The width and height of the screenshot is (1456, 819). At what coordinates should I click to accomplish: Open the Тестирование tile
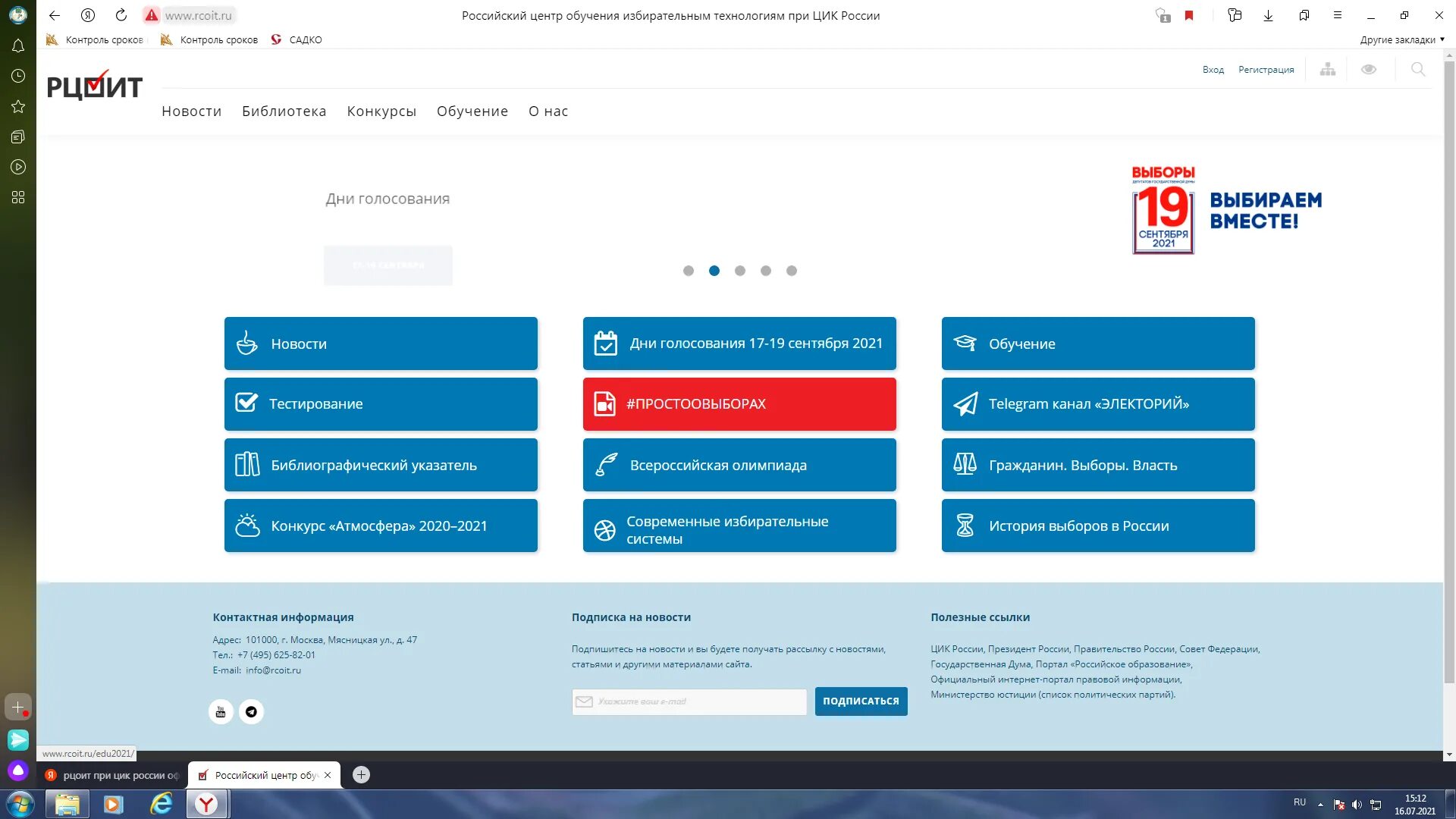click(x=381, y=404)
